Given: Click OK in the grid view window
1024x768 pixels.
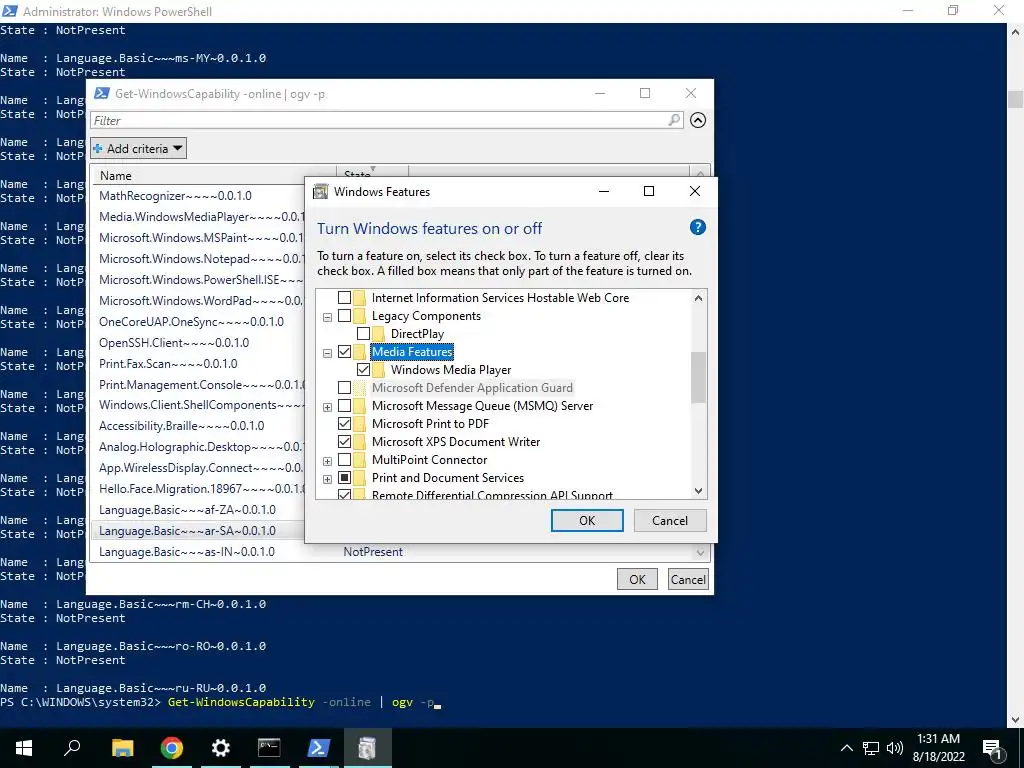Looking at the screenshot, I should [x=637, y=579].
